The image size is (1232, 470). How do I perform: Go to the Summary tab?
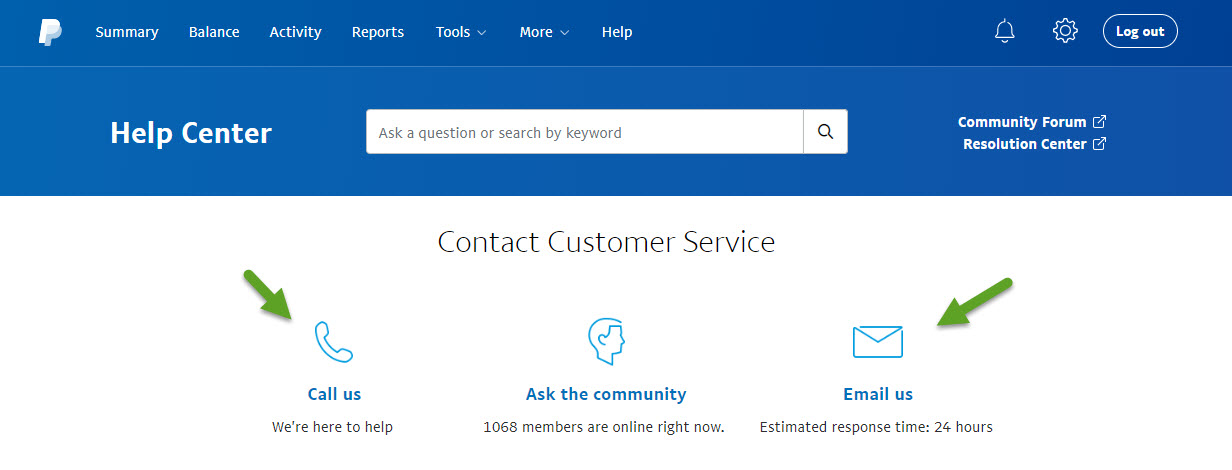click(127, 32)
